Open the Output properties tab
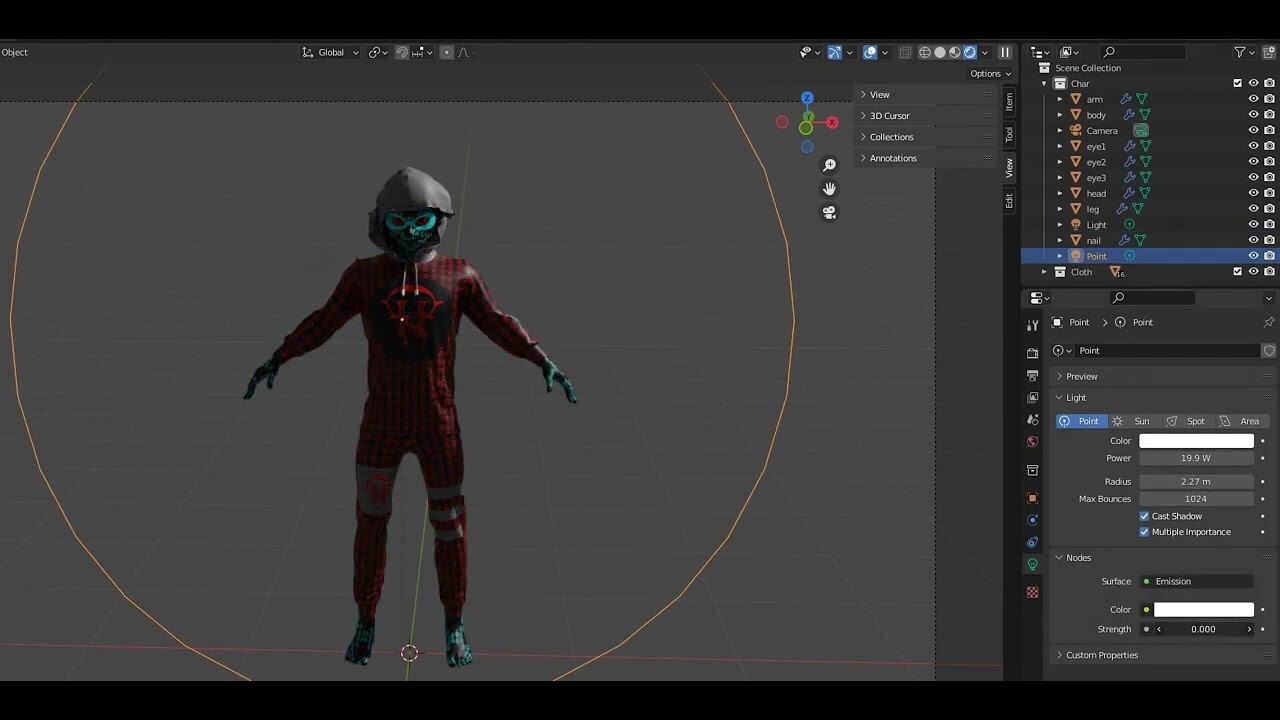 [x=1033, y=376]
